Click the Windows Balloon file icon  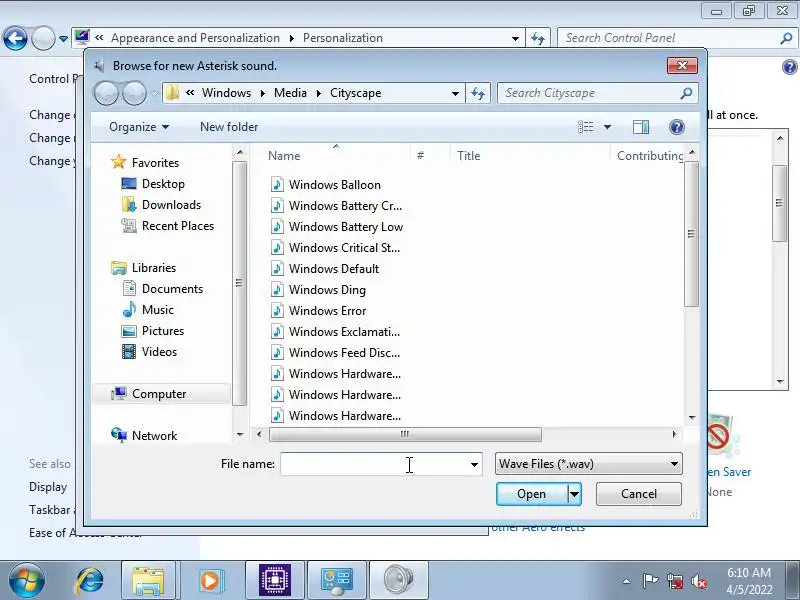coord(277,184)
